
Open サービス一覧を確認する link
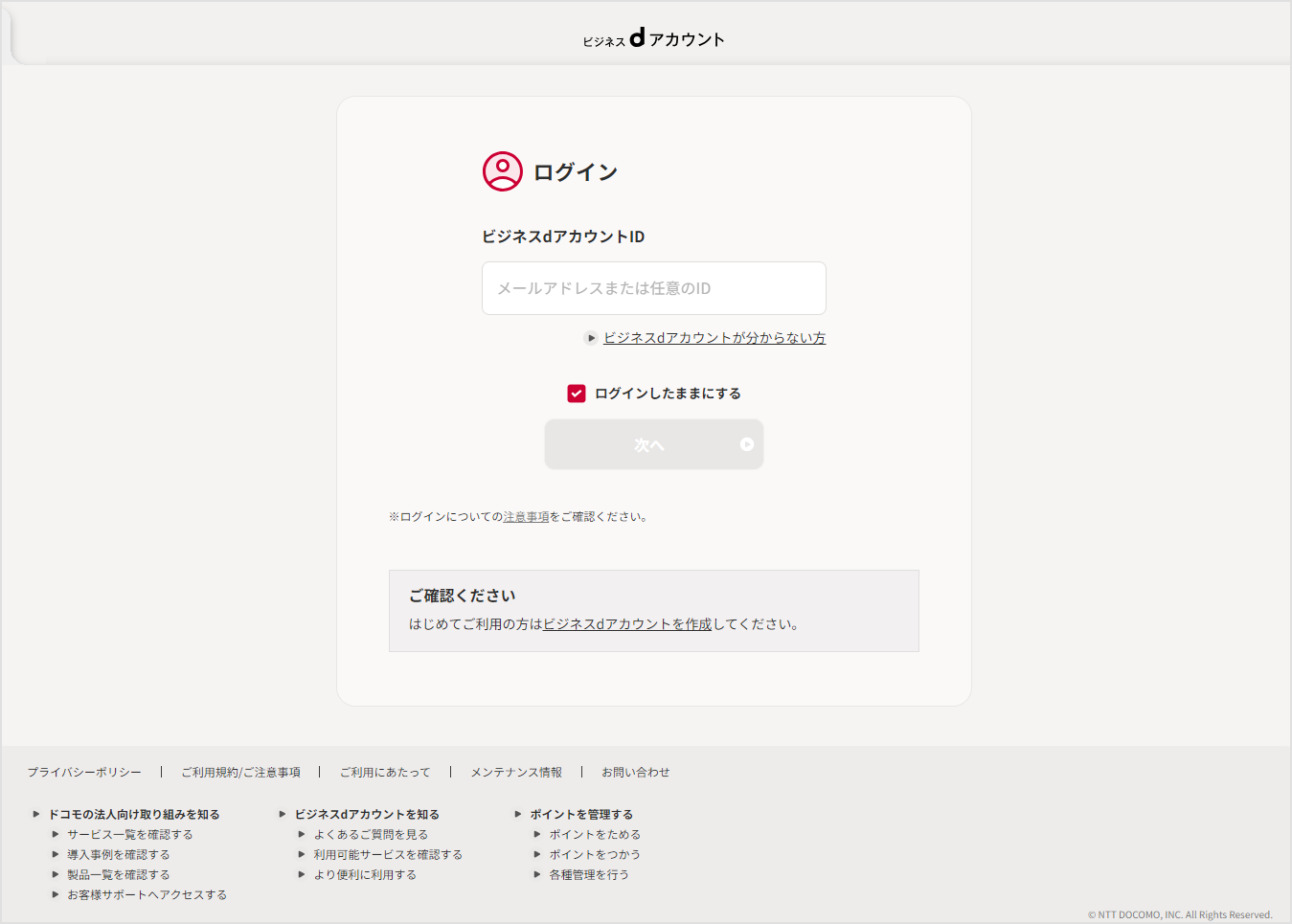(130, 835)
